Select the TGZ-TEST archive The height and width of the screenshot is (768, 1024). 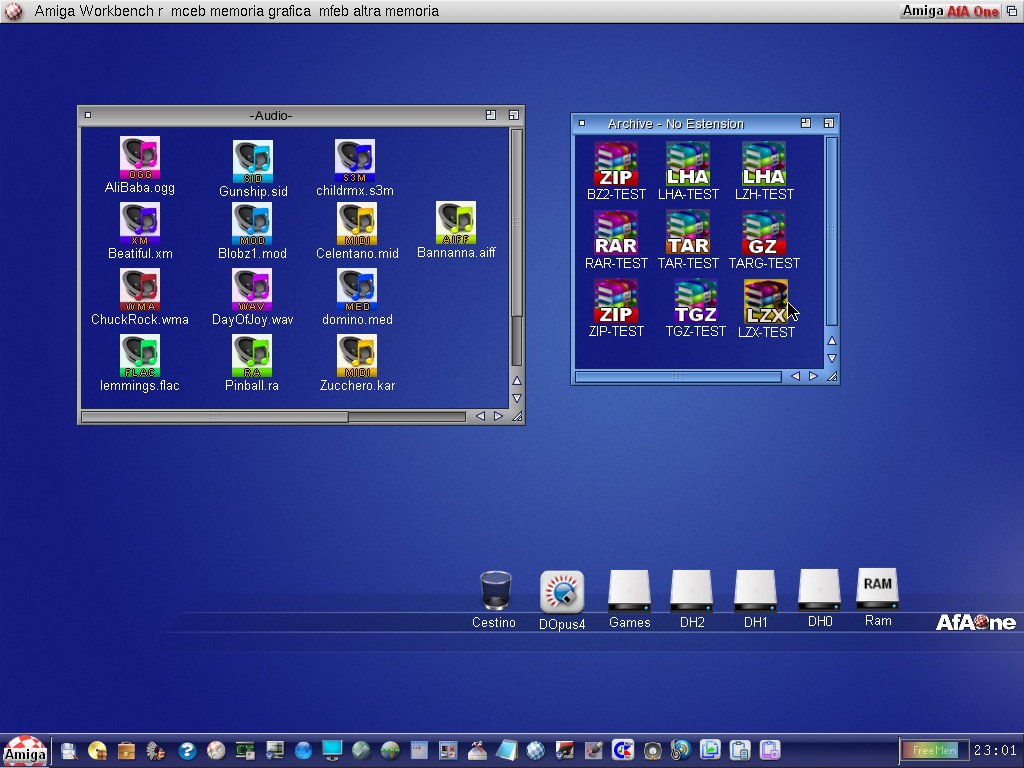pos(695,302)
